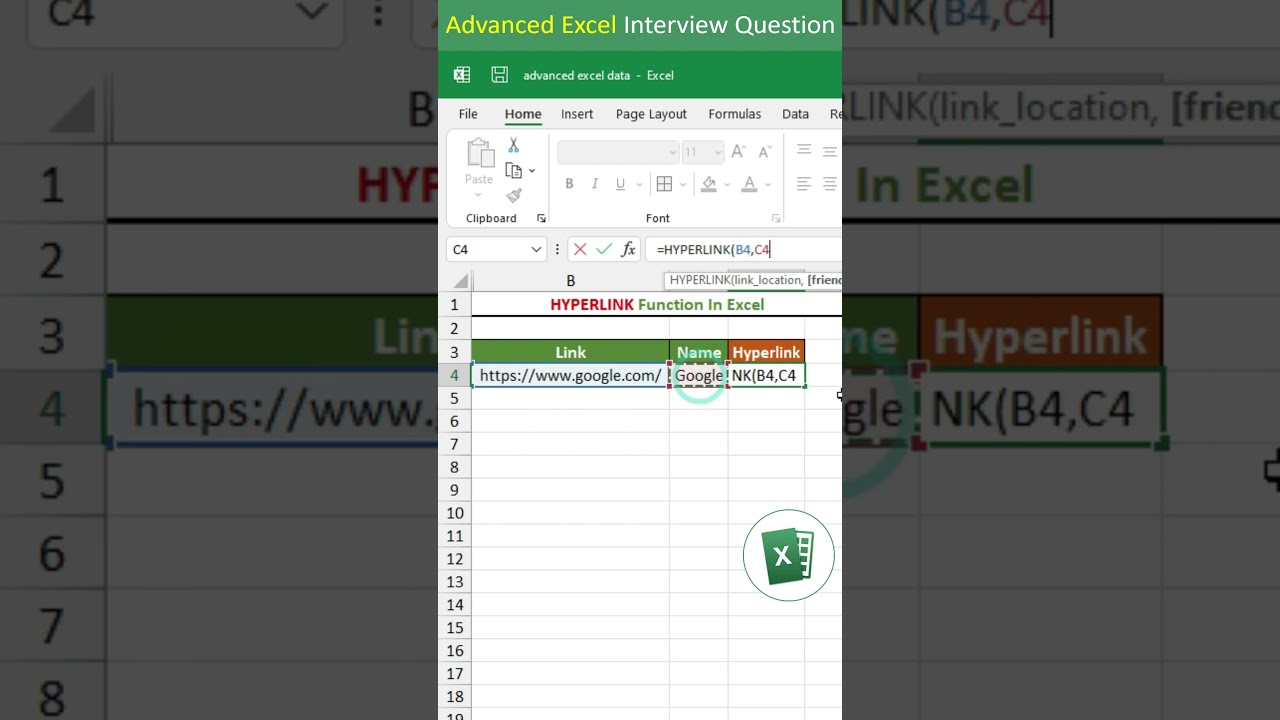1280x720 pixels.
Task: Toggle Underline formatting
Action: click(x=620, y=184)
